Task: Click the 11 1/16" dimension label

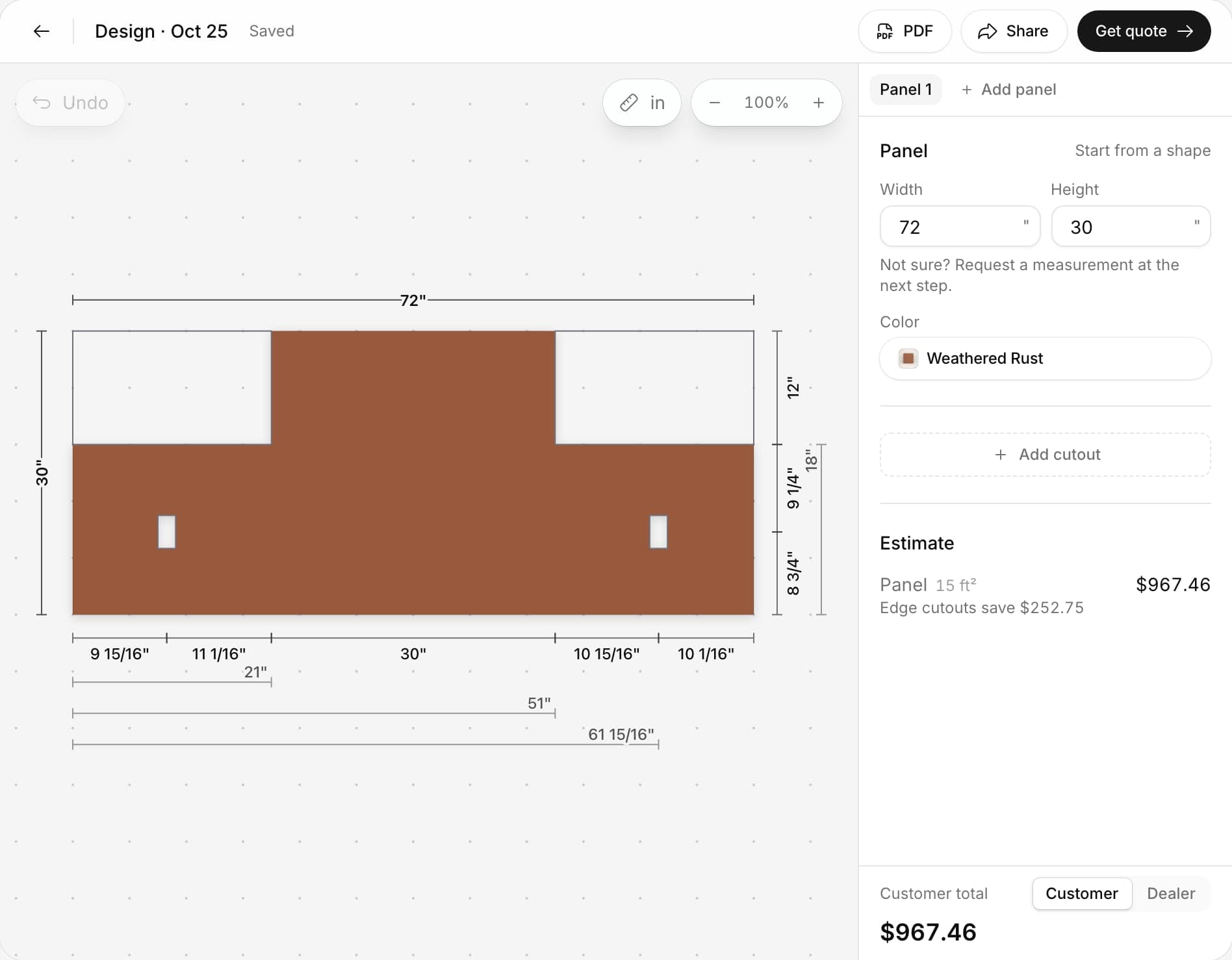Action: tap(219, 654)
